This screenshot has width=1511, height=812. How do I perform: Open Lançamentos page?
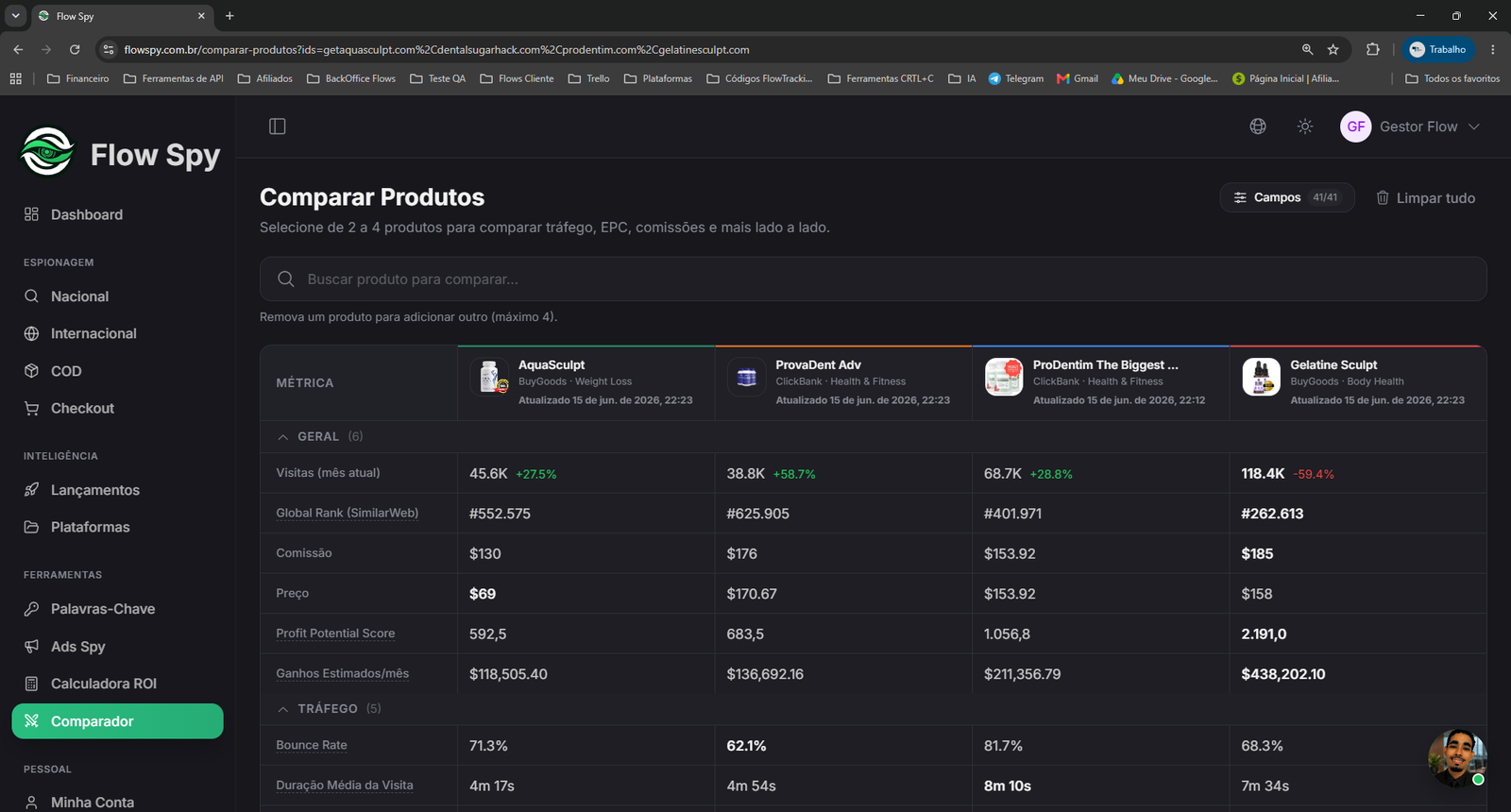[x=118, y=490]
